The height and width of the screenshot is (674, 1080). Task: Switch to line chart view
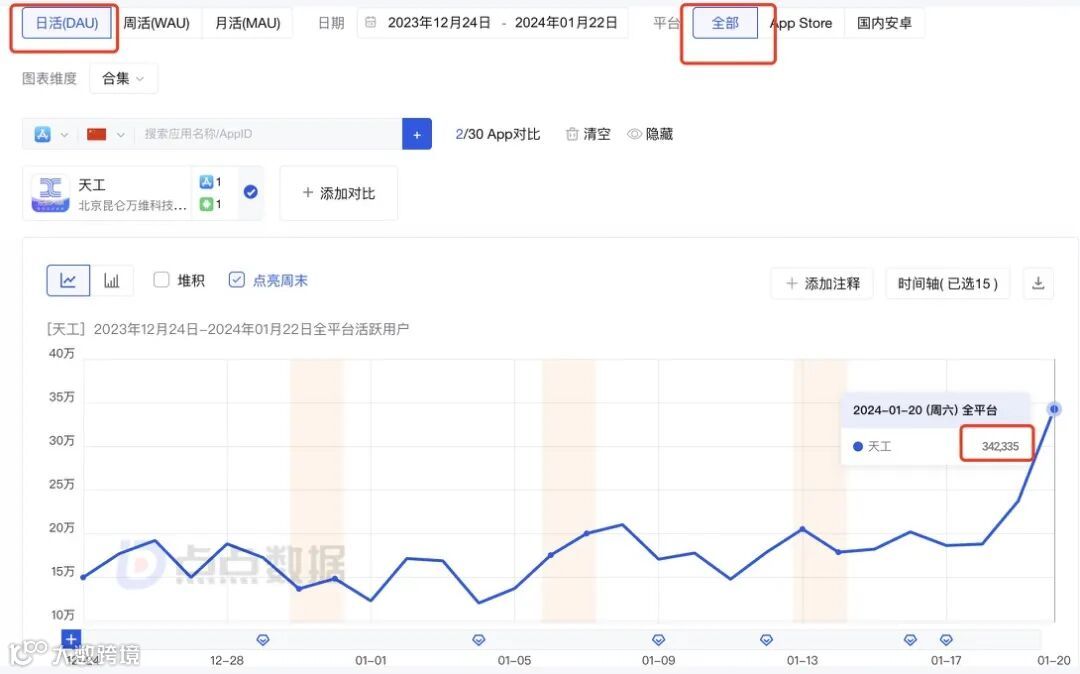click(x=68, y=281)
